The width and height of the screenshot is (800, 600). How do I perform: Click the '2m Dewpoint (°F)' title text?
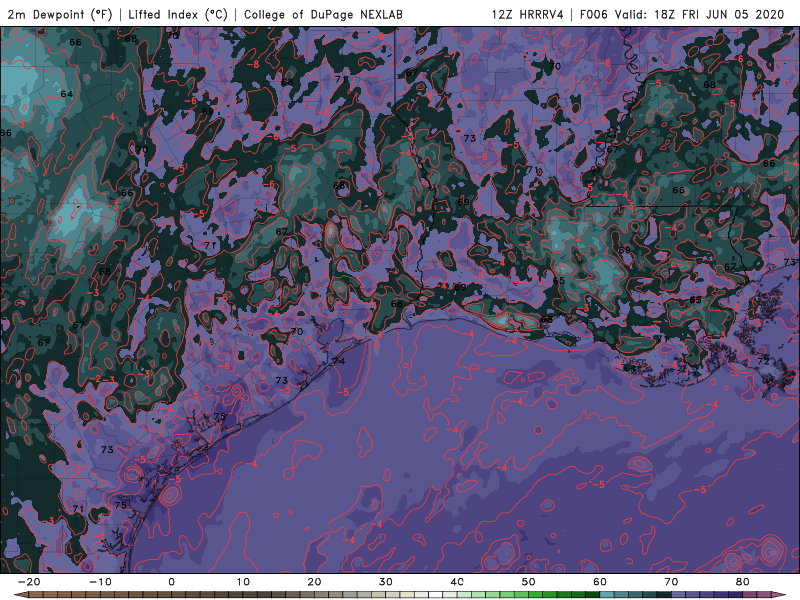(60, 15)
